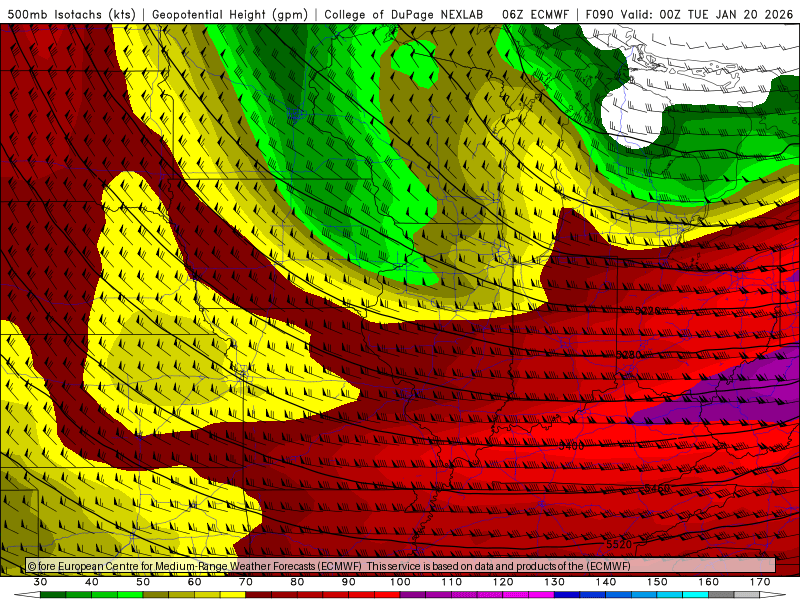Click the 5280 height contour label
800x600 pixels.
tap(629, 355)
